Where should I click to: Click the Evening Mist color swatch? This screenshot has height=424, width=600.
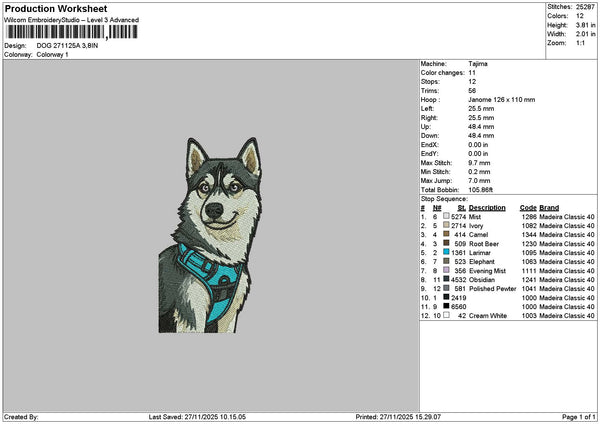(x=446, y=270)
